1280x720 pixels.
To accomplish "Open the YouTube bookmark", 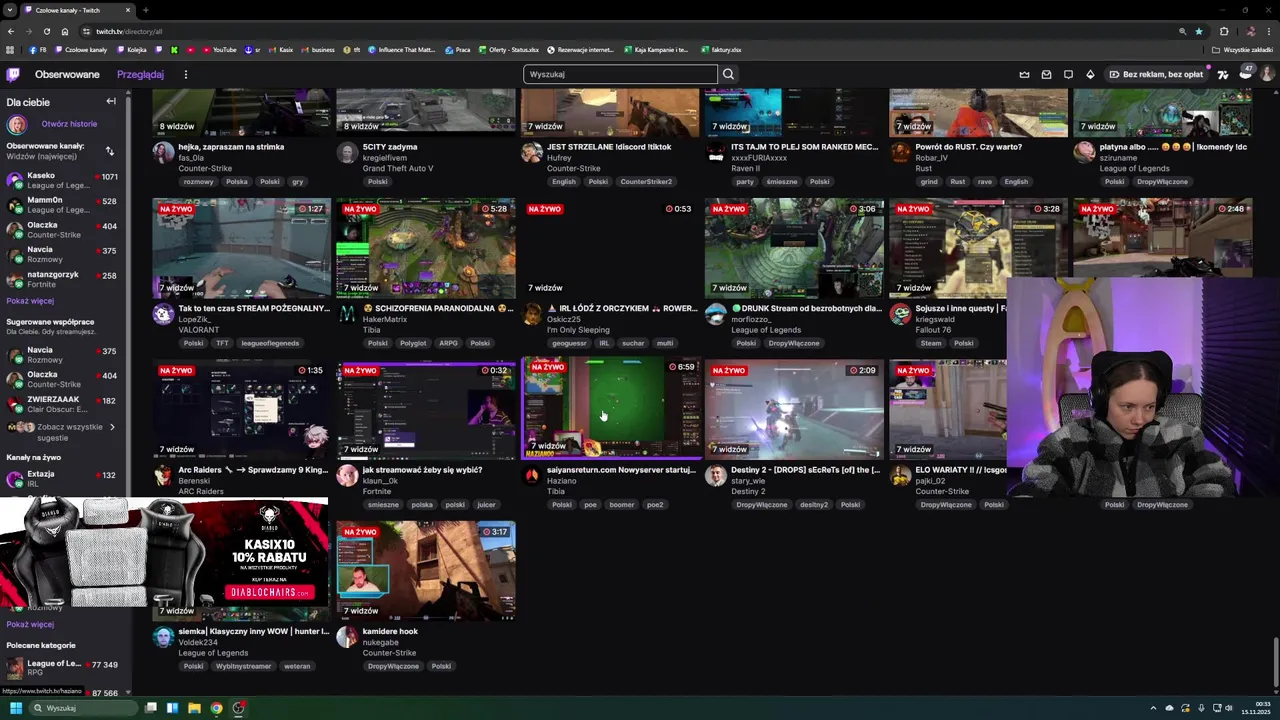I will point(220,49).
